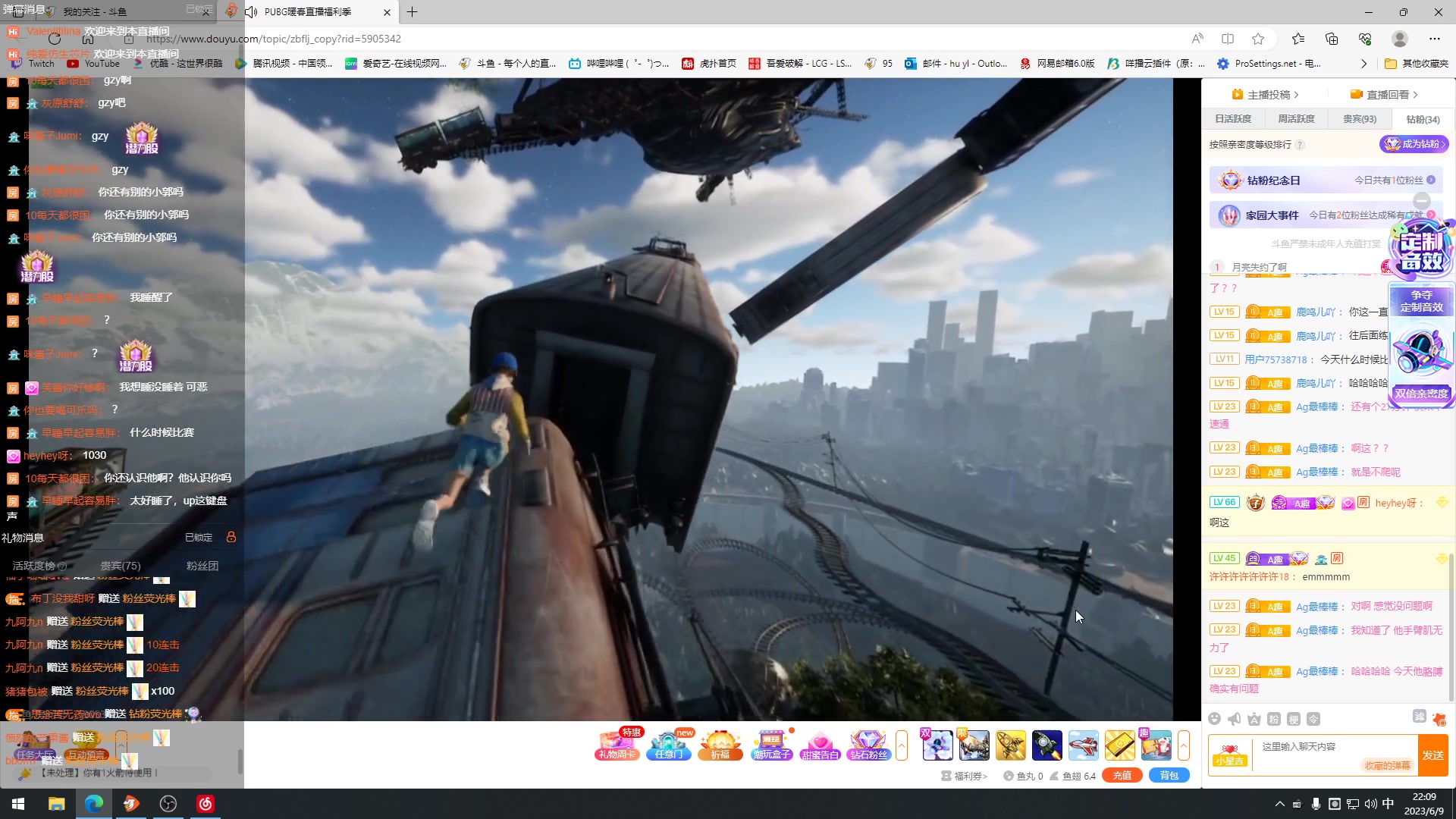The height and width of the screenshot is (819, 1456).
Task: Show hidden system tray icons
Action: pos(1280,804)
